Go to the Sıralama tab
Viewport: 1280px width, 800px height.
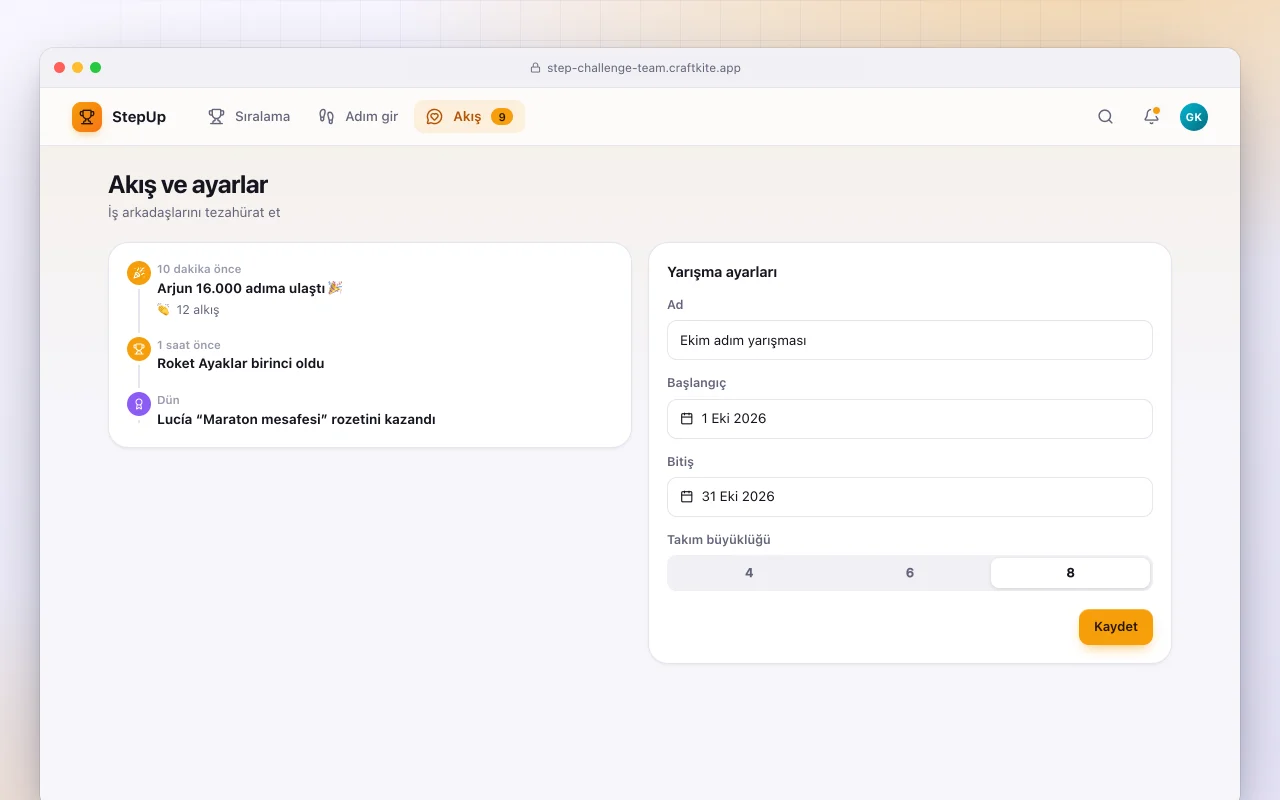[249, 117]
